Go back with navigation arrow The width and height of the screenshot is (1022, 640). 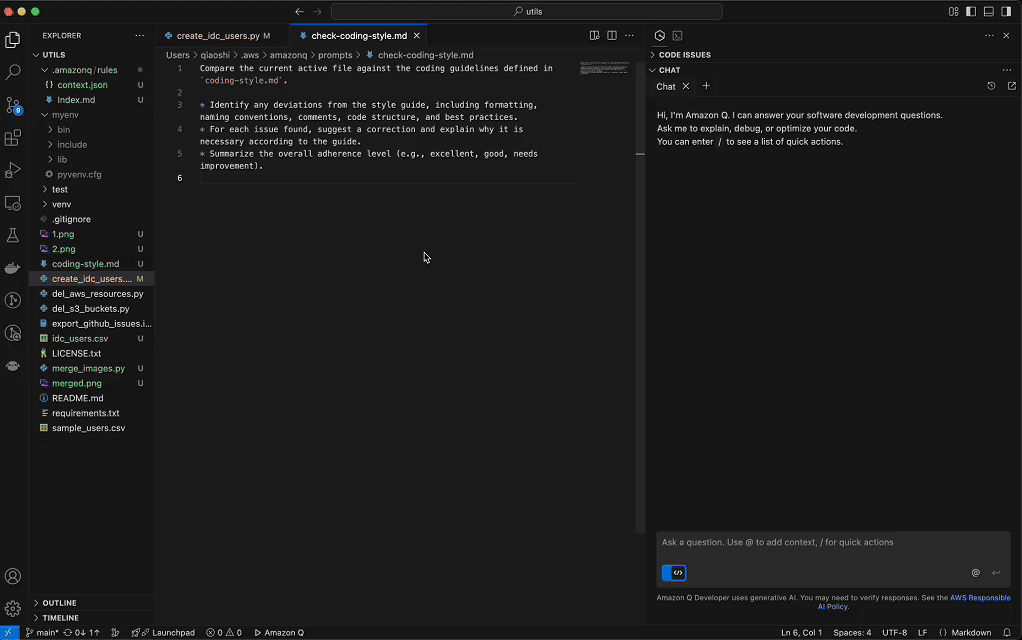tap(299, 12)
